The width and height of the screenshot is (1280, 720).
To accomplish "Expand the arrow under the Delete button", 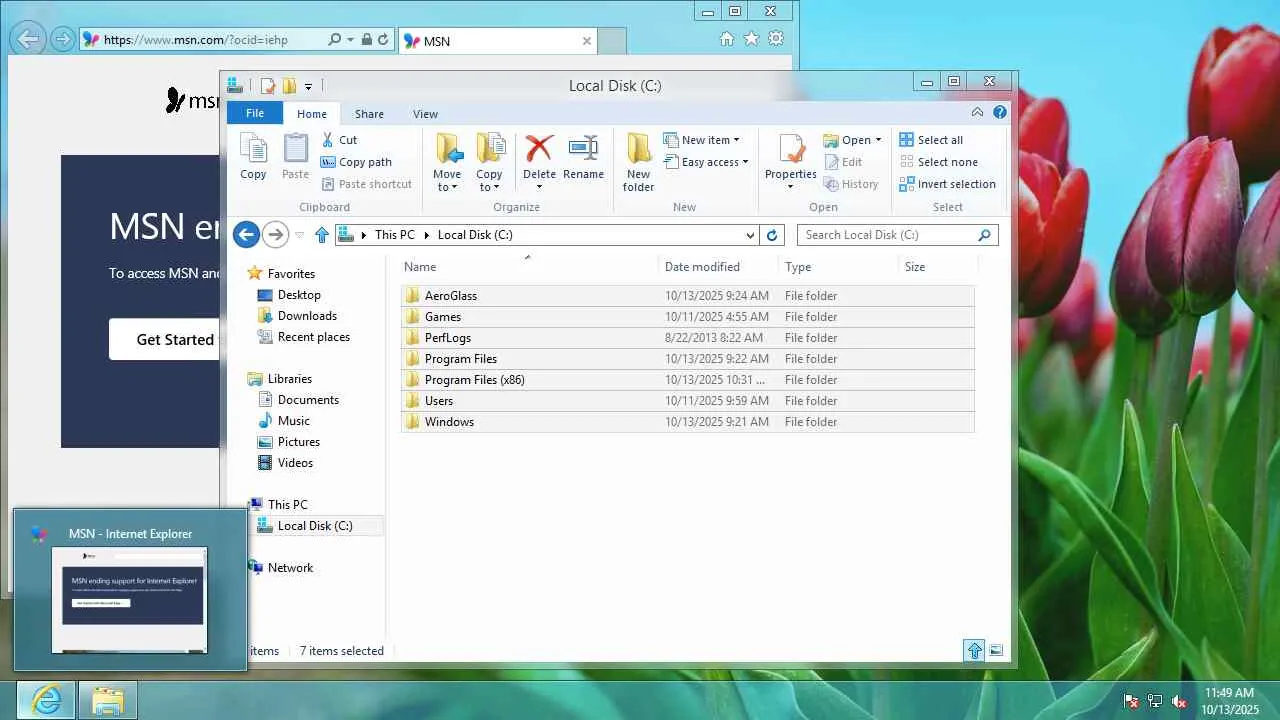I will click(539, 187).
